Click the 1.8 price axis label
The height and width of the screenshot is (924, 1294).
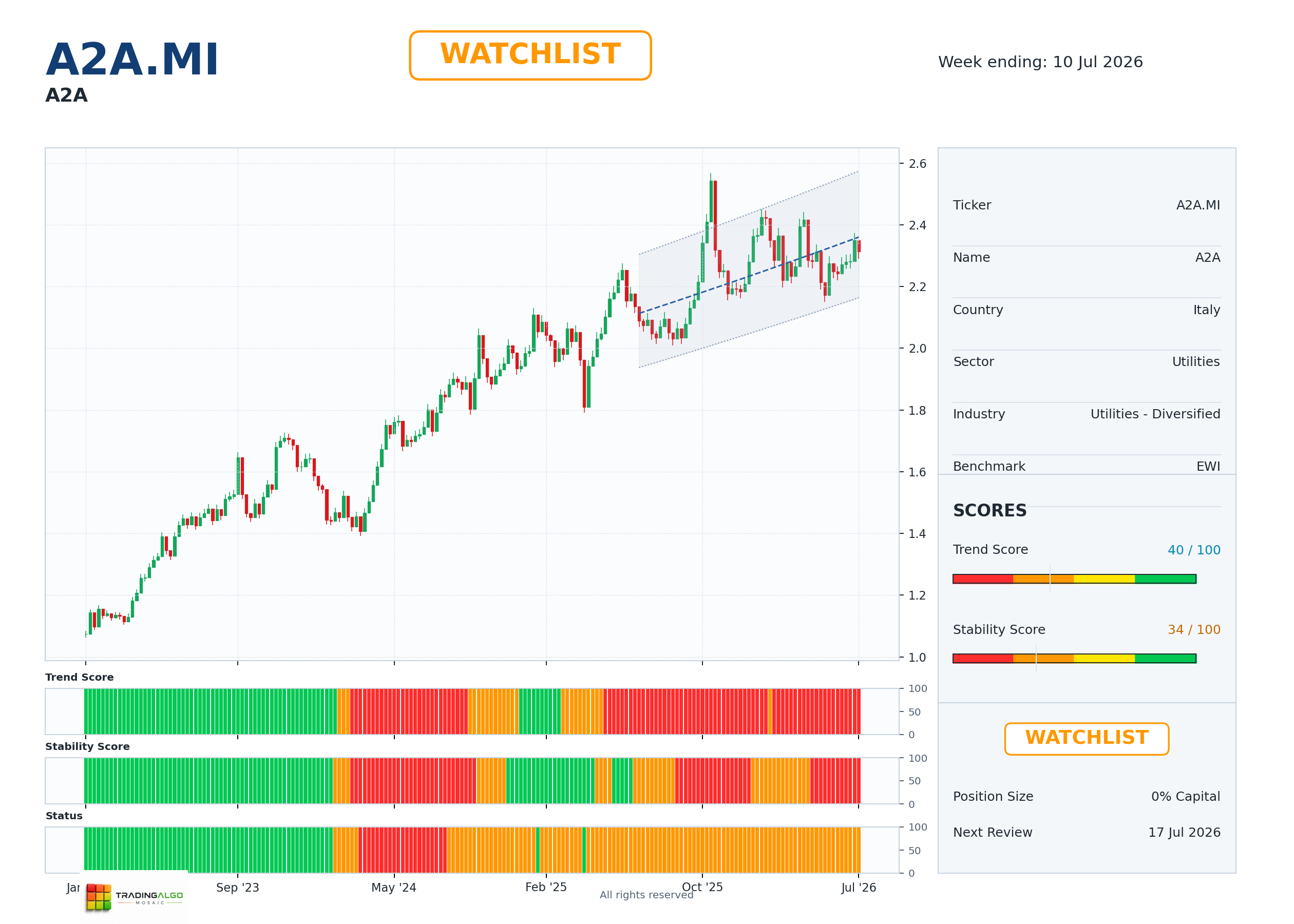pos(917,411)
